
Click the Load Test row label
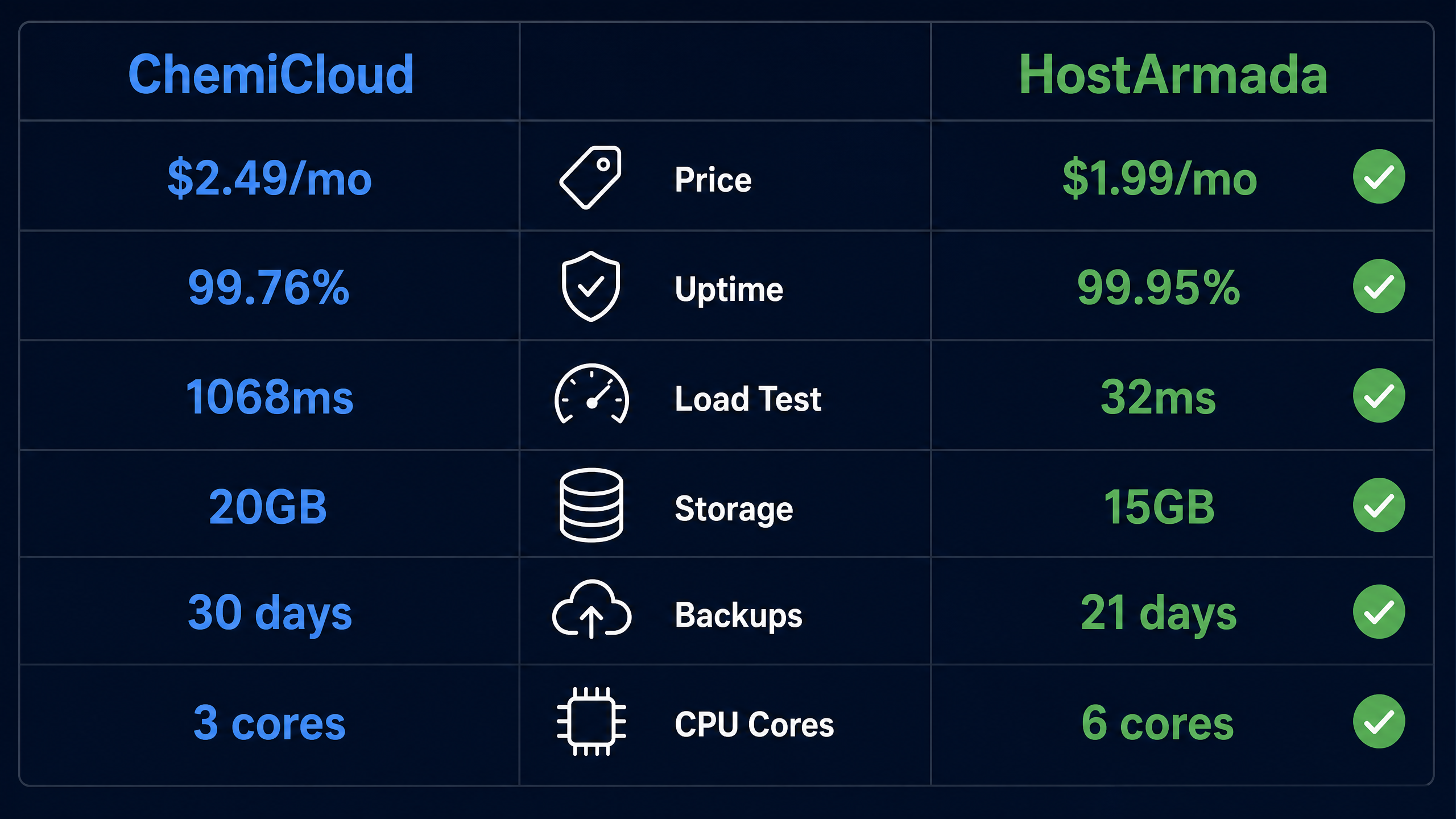(x=748, y=398)
